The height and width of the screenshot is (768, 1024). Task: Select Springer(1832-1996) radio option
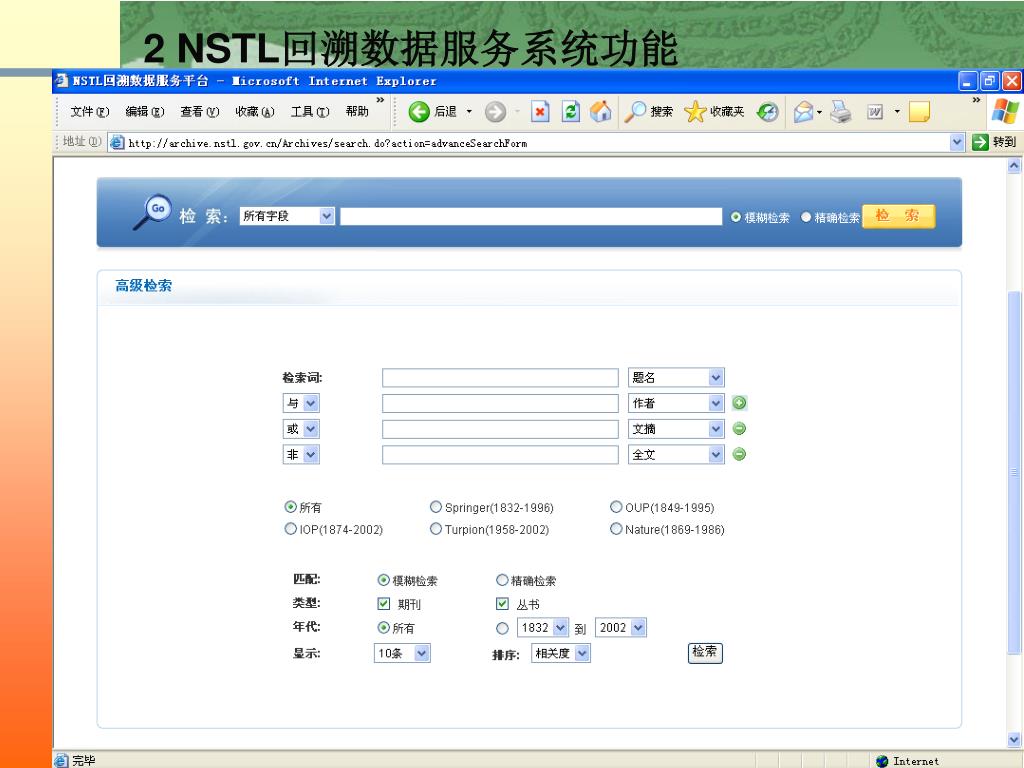436,507
